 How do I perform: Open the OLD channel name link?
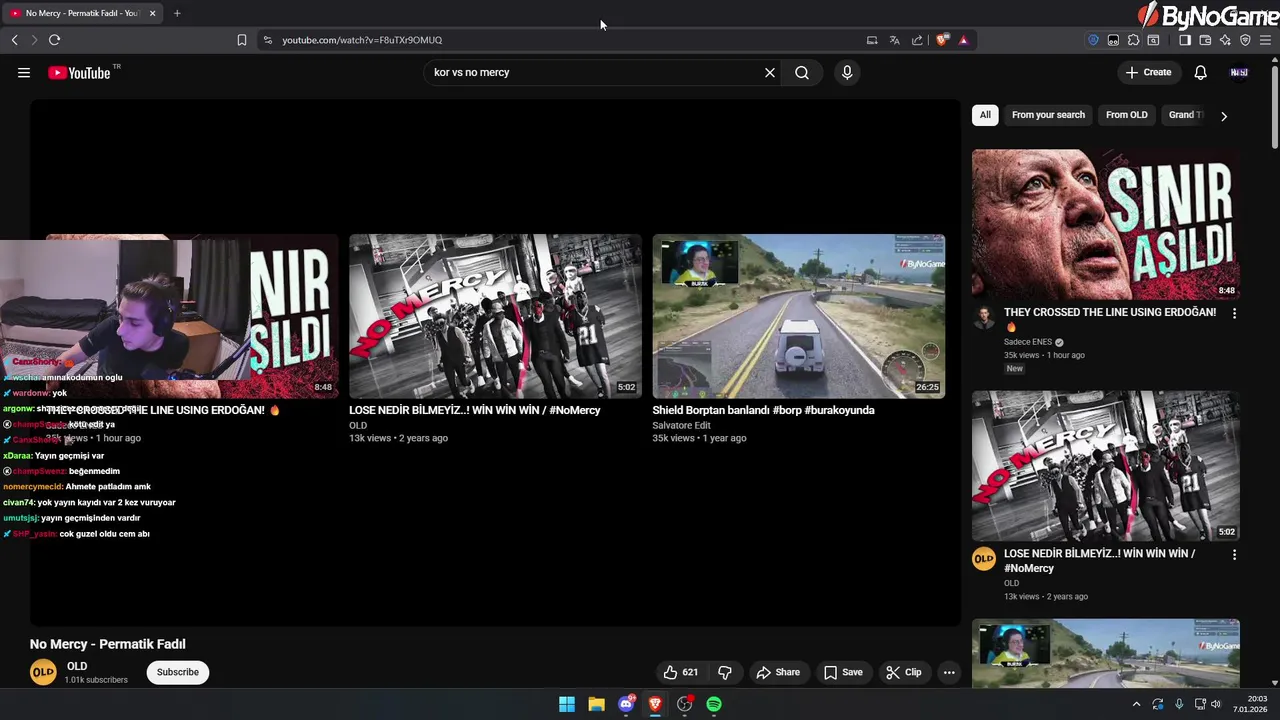pyautogui.click(x=77, y=666)
